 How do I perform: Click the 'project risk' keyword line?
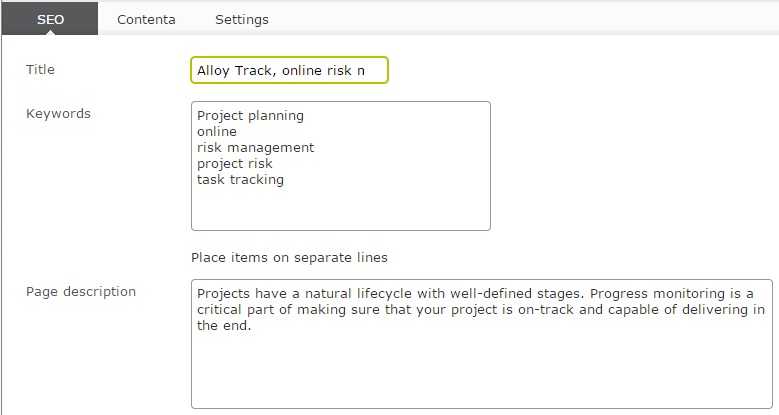tap(235, 164)
